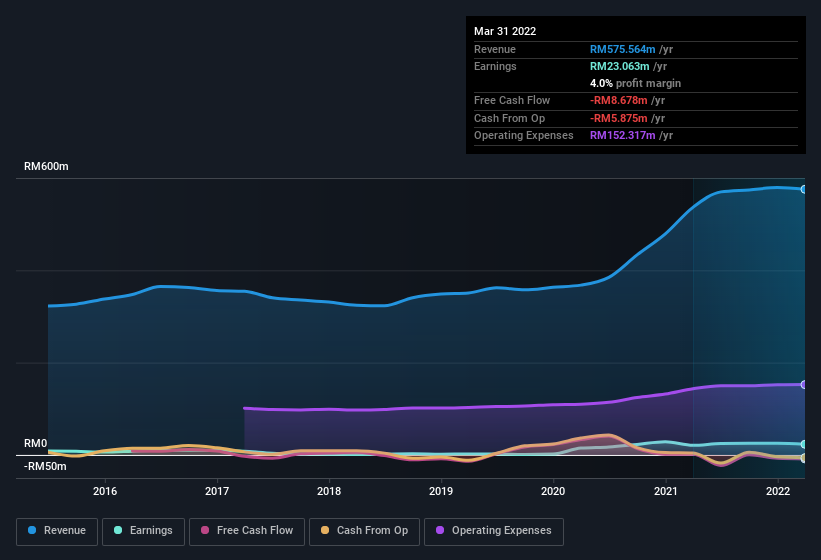Click the Free Cash Flow tooltip label
Screen dimensions: 821x560
[512, 100]
